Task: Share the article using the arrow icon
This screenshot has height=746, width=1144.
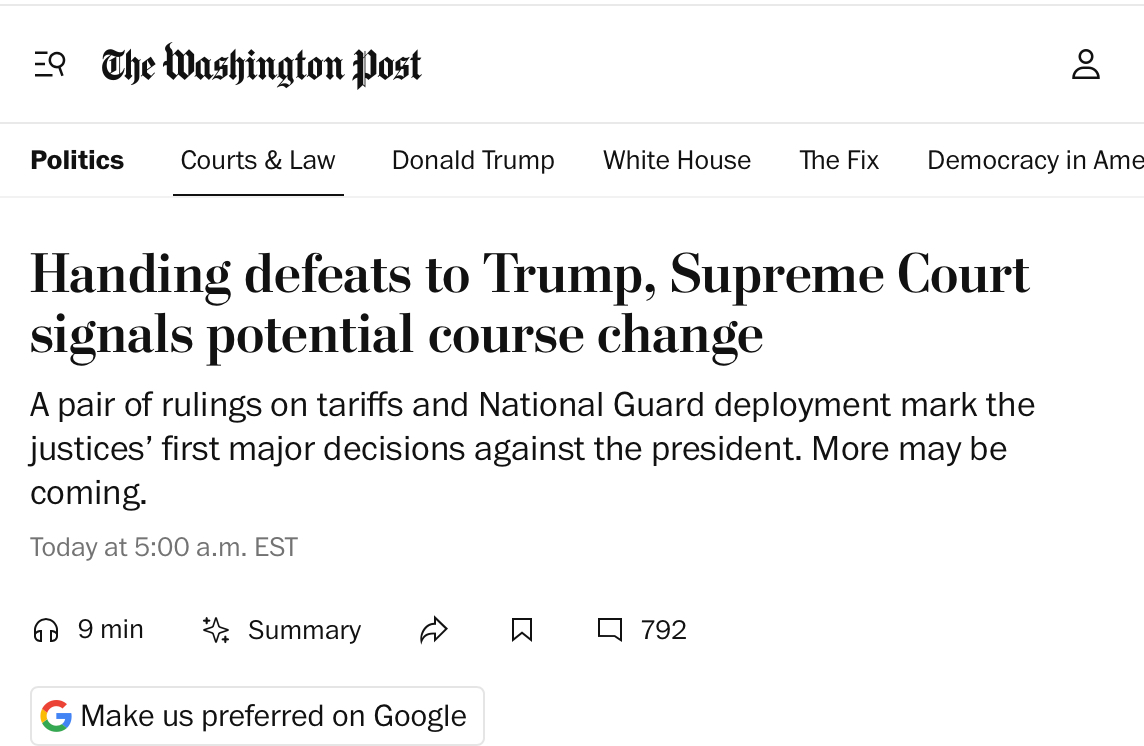Action: point(433,630)
